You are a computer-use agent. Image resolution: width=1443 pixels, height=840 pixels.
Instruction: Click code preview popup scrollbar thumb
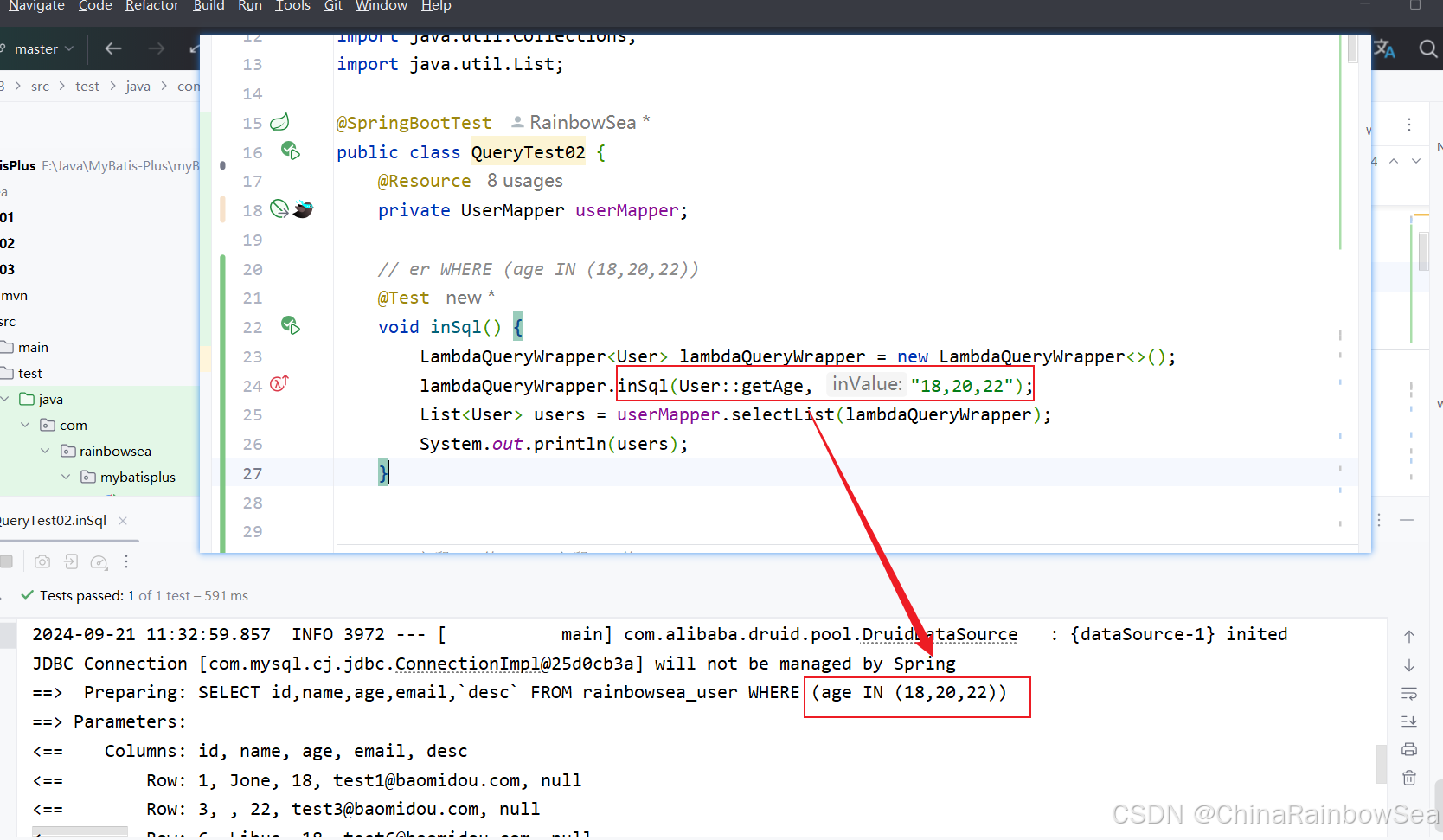pyautogui.click(x=1352, y=48)
